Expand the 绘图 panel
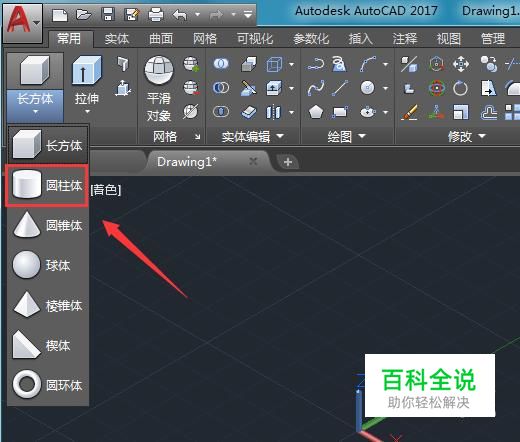Viewport: 520px width, 442px height. pyautogui.click(x=347, y=136)
